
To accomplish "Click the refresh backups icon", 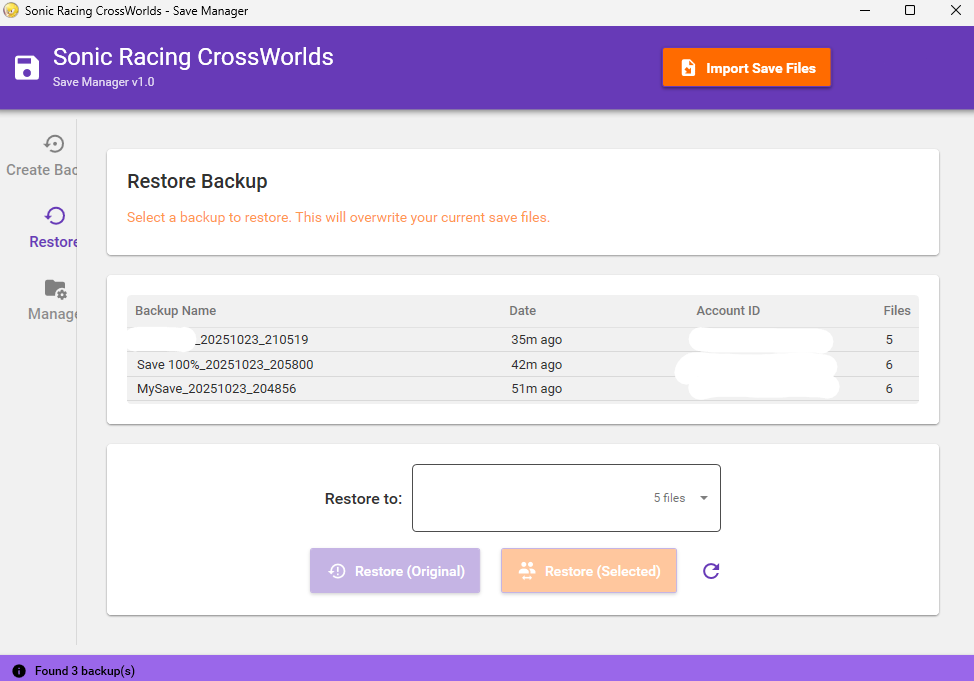I will click(x=711, y=571).
